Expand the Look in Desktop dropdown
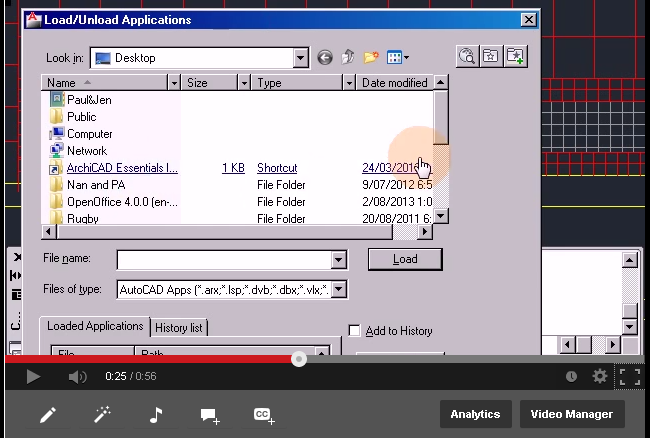 click(301, 58)
